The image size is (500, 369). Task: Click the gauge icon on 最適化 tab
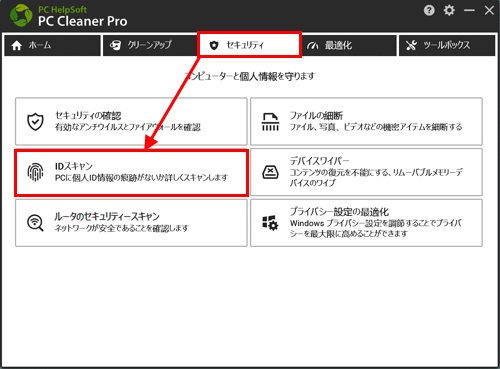[312, 46]
